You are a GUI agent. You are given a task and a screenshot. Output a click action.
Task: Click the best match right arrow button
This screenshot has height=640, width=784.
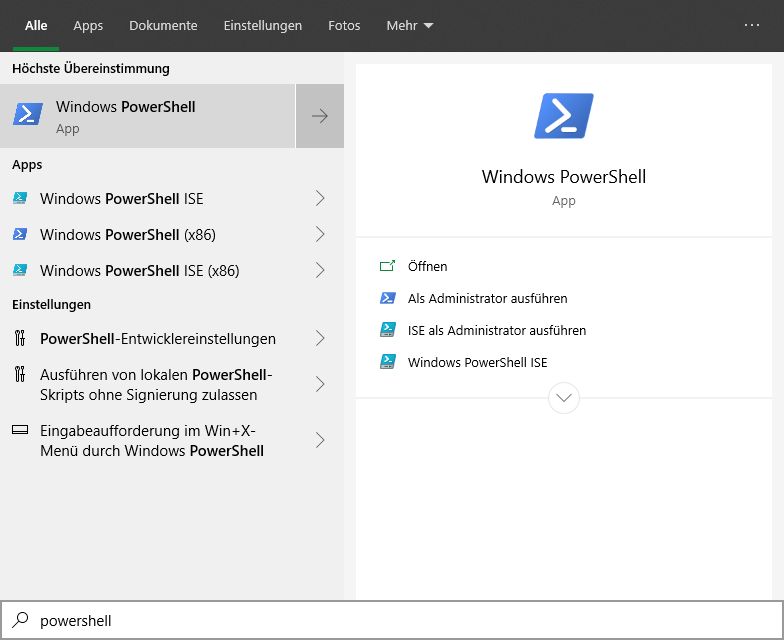320,116
